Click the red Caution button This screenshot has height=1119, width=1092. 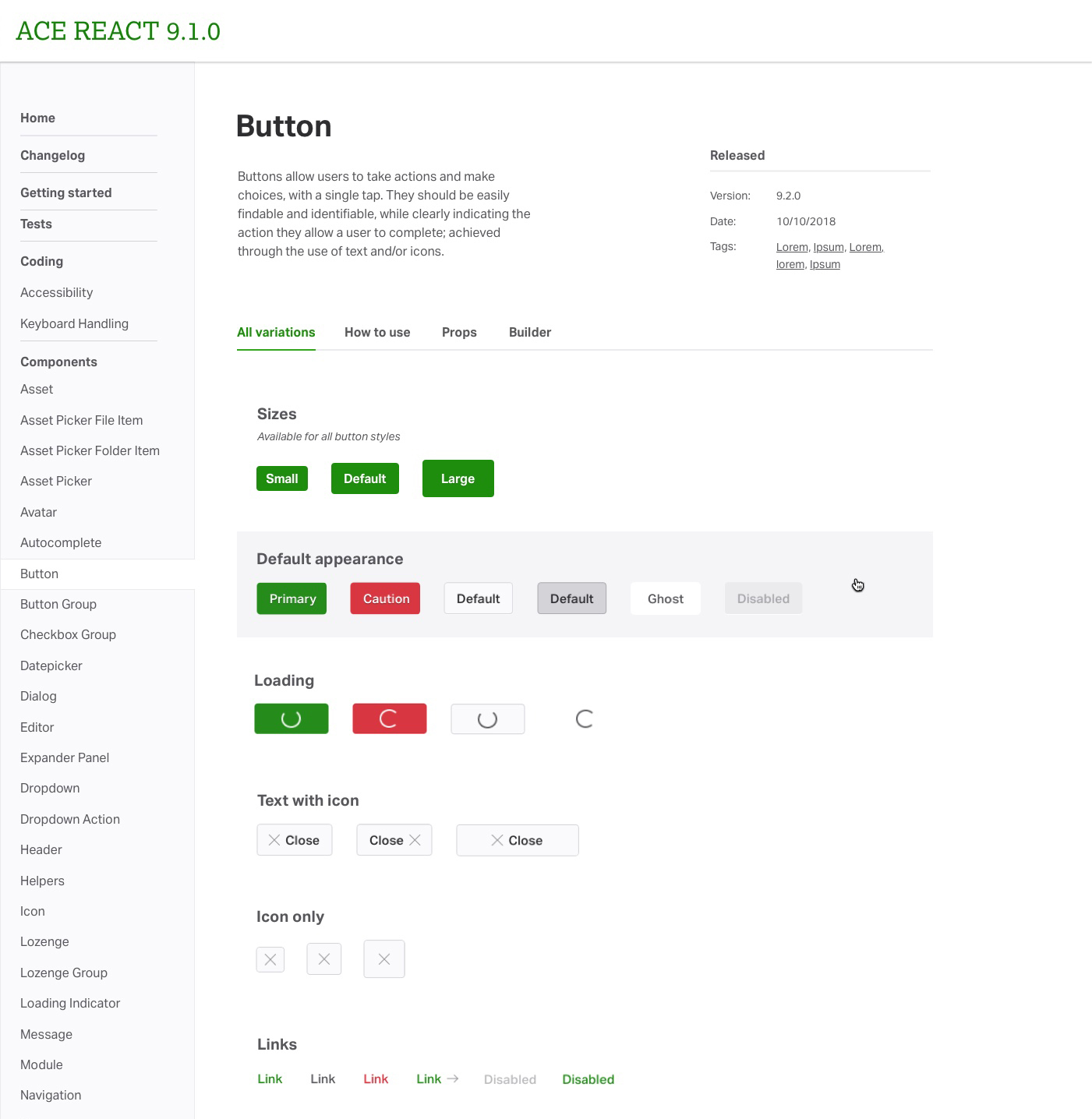click(x=386, y=598)
